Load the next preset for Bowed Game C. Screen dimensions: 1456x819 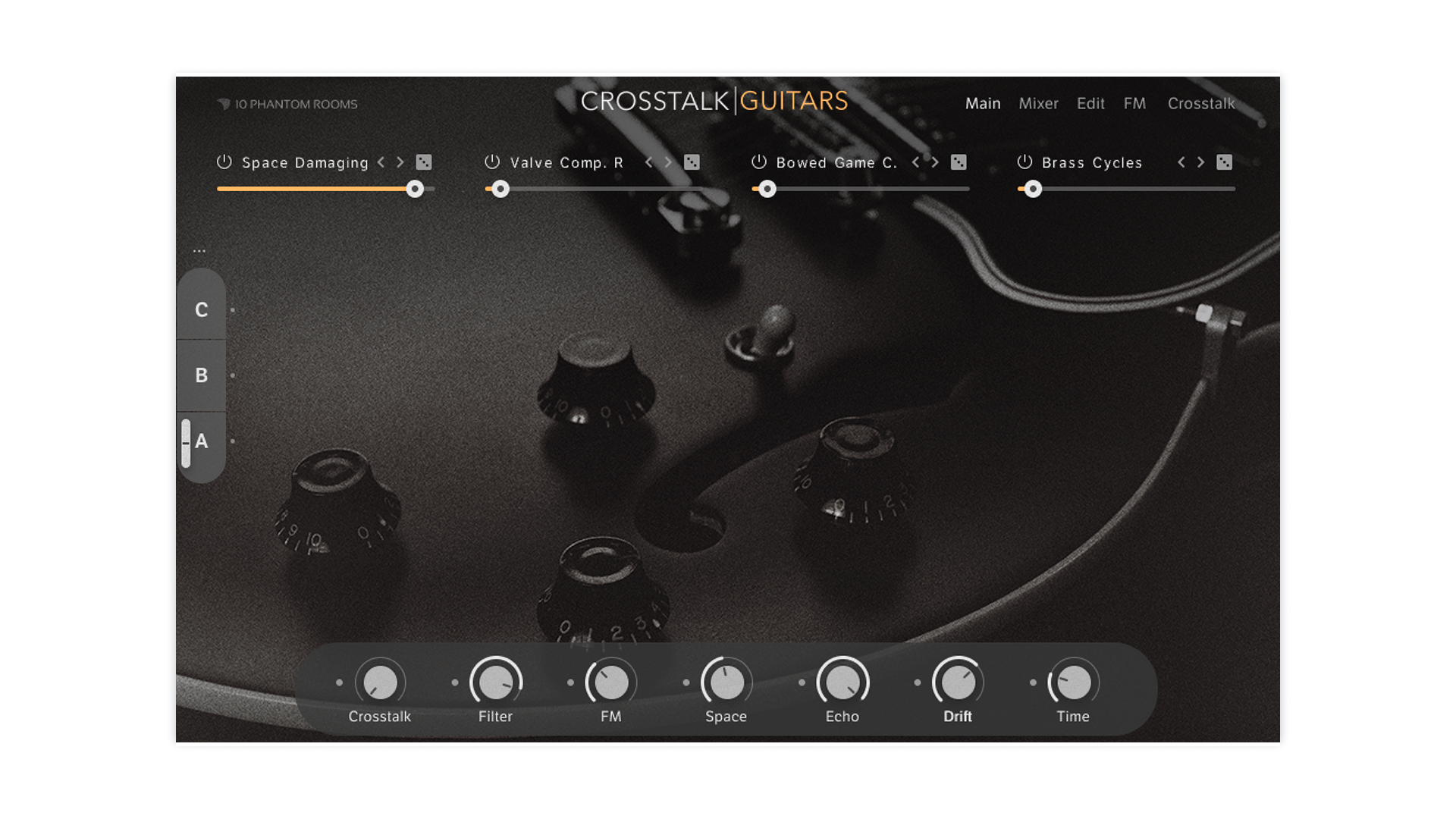pyautogui.click(x=935, y=162)
